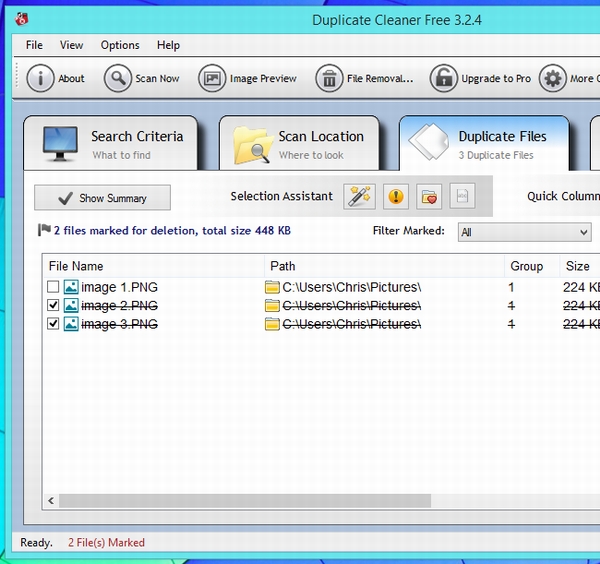Viewport: 600px width, 564px height.
Task: Click the Show Summary button
Action: pos(103,198)
